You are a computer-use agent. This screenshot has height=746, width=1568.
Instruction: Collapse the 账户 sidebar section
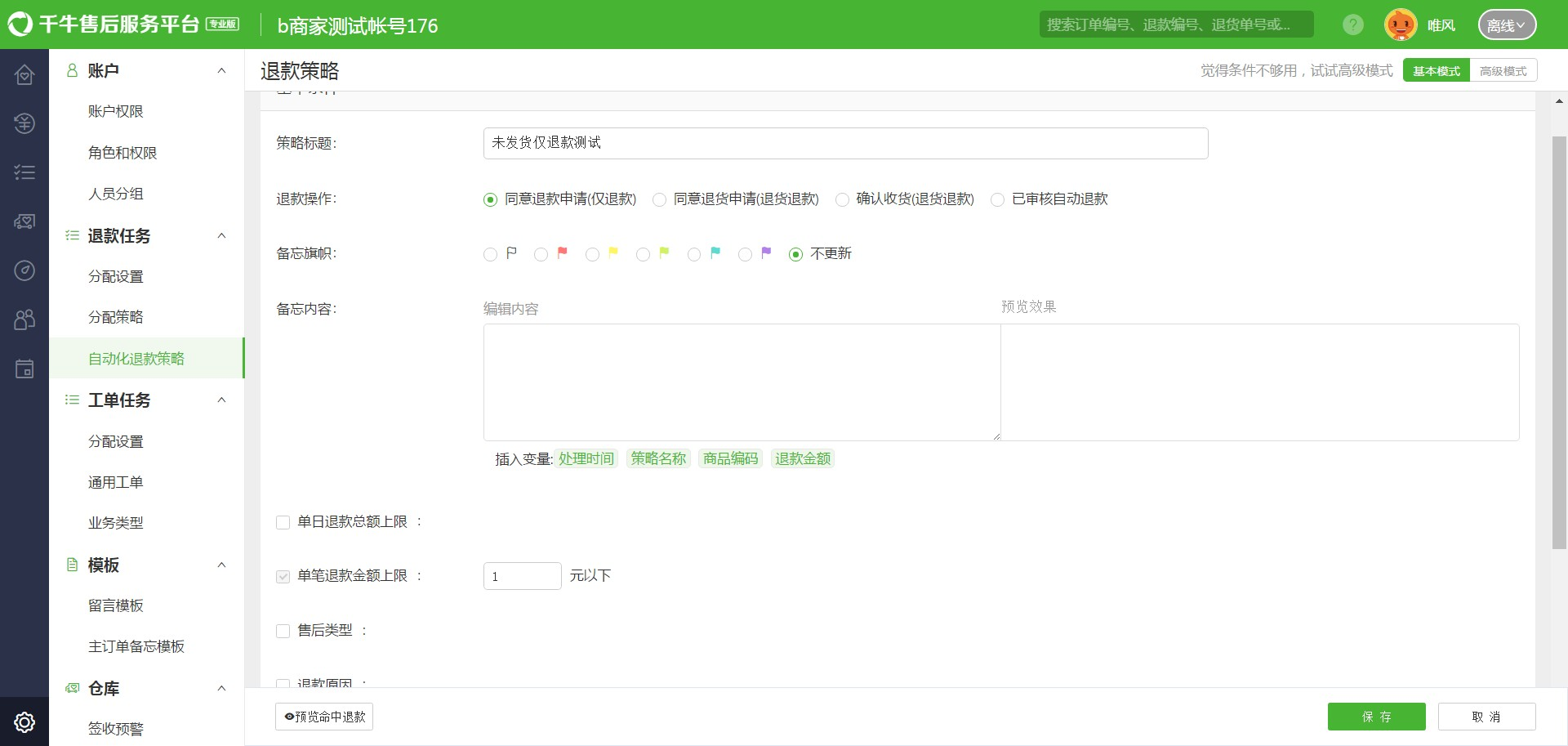point(221,71)
